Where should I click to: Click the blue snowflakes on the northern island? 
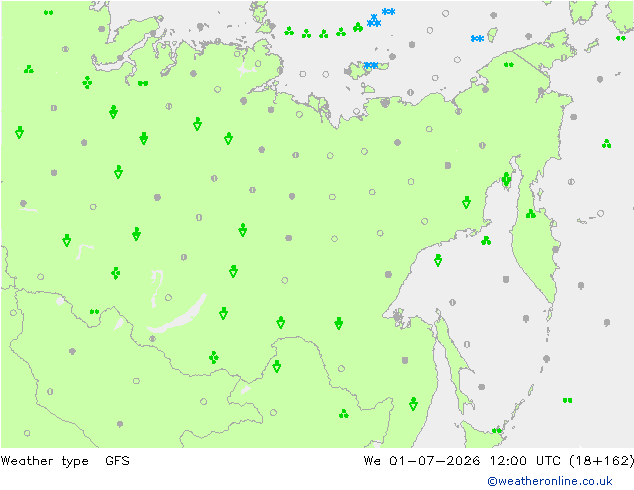[371, 65]
